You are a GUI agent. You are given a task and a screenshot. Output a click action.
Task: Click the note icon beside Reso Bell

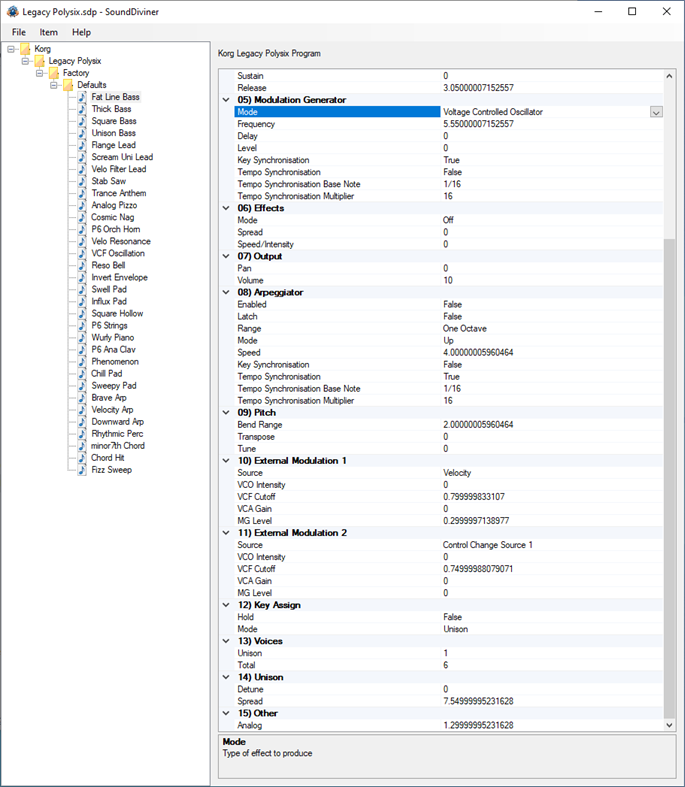coord(82,266)
